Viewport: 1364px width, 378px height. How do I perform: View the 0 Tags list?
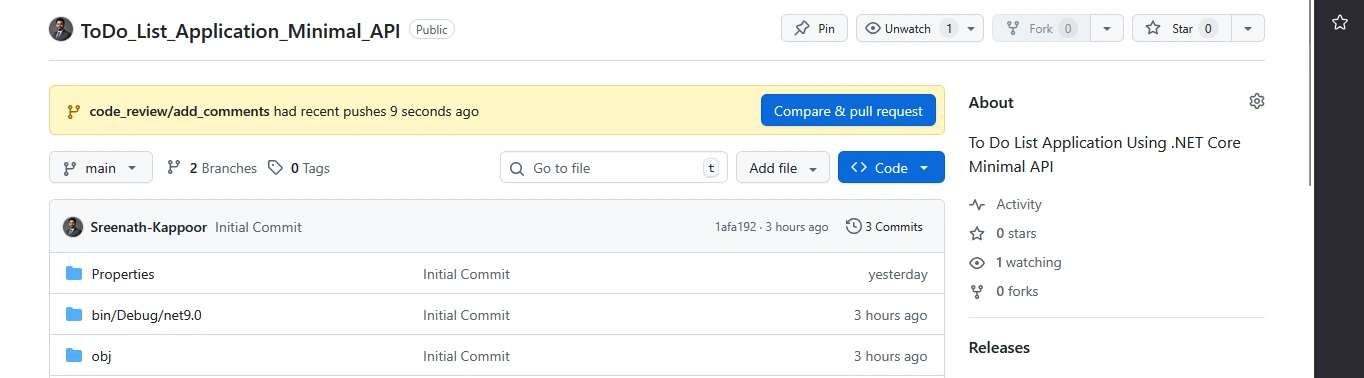click(x=299, y=168)
